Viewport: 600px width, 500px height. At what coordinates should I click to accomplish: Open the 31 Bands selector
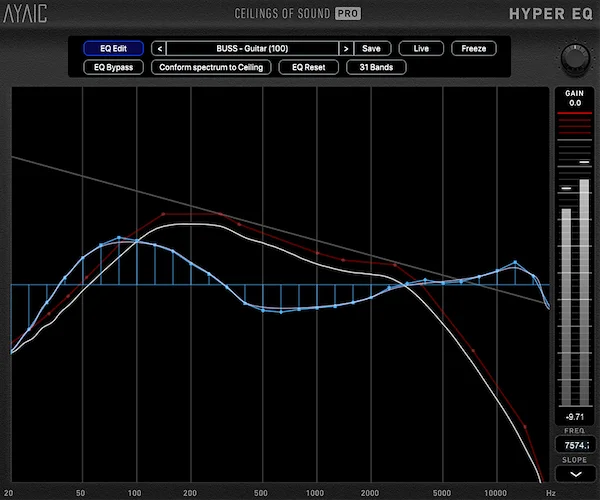375,68
